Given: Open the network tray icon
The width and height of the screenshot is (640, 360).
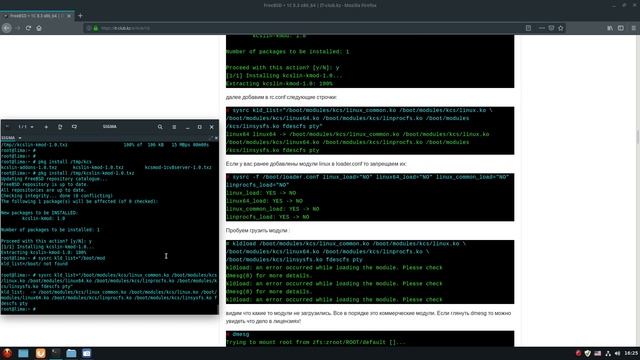Looking at the screenshot, I should click(x=608, y=353).
